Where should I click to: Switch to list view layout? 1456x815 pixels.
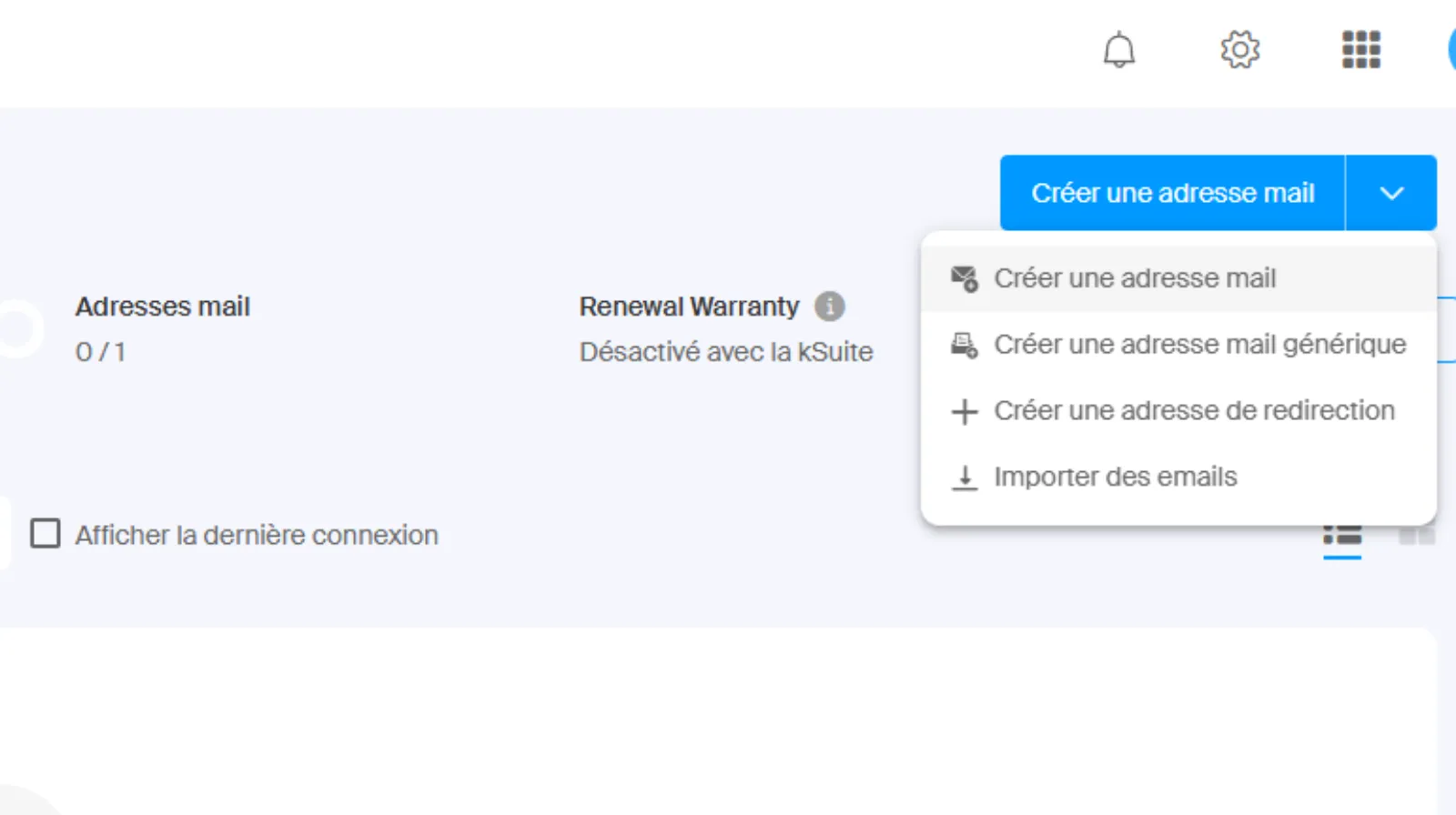click(1341, 536)
